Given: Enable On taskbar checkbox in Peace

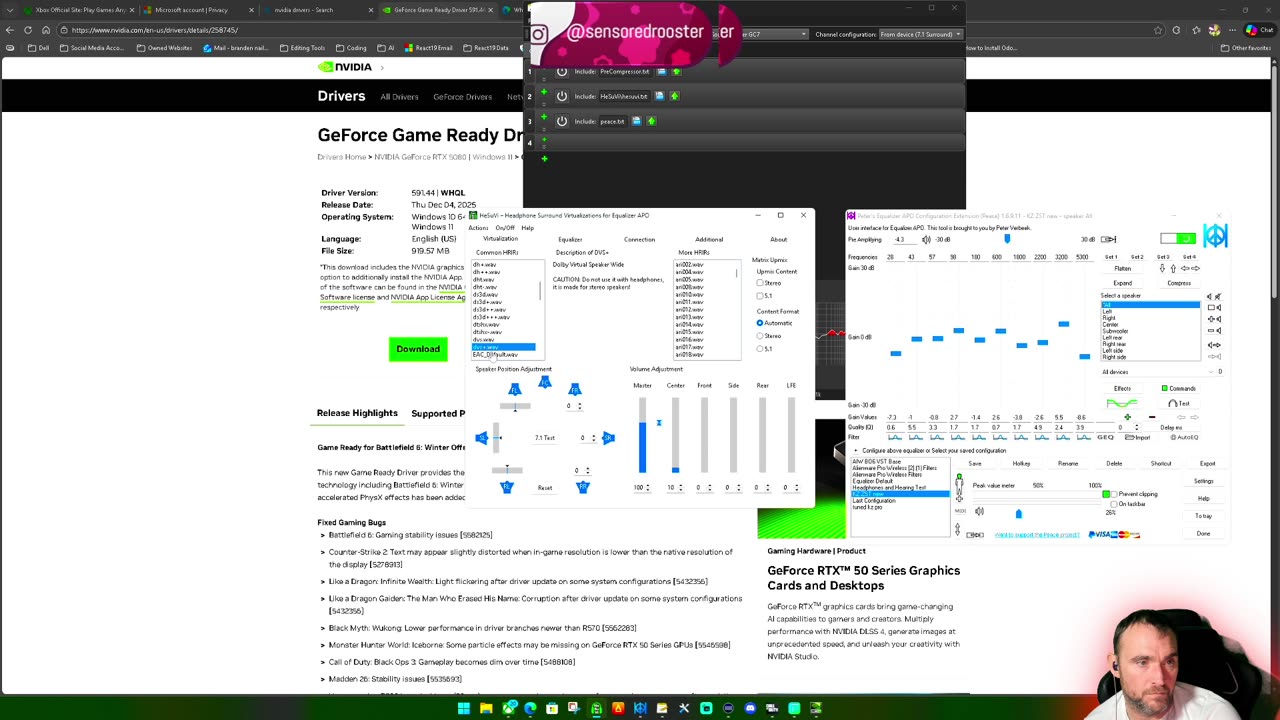Looking at the screenshot, I should point(1113,504).
